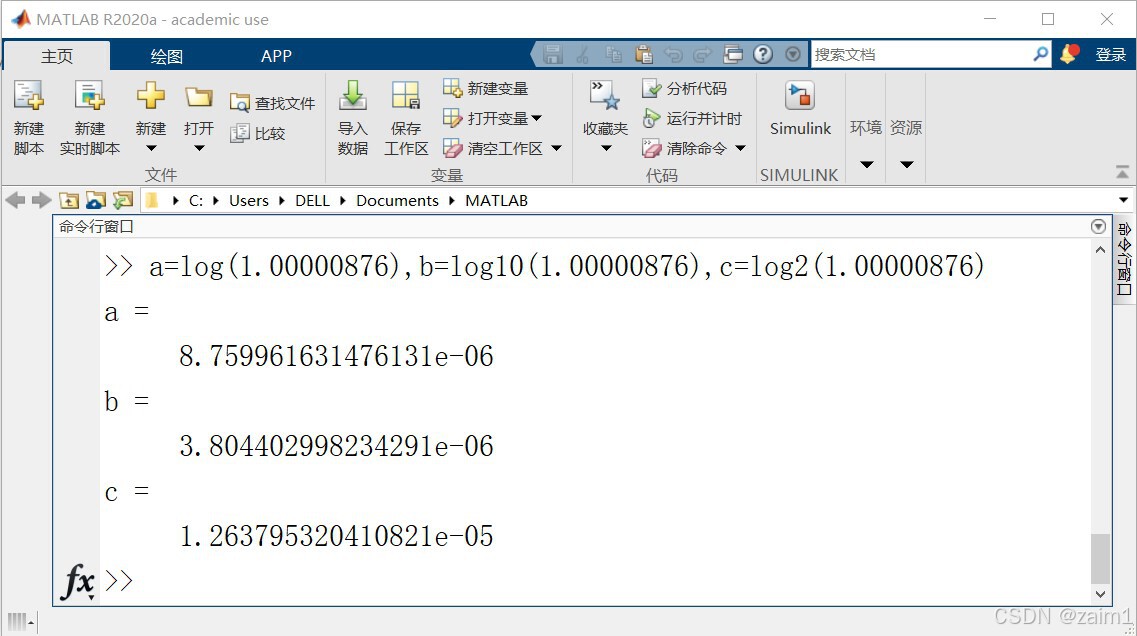This screenshot has width=1137, height=636.
Task: Open the address bar history dropdown
Action: 1123,200
